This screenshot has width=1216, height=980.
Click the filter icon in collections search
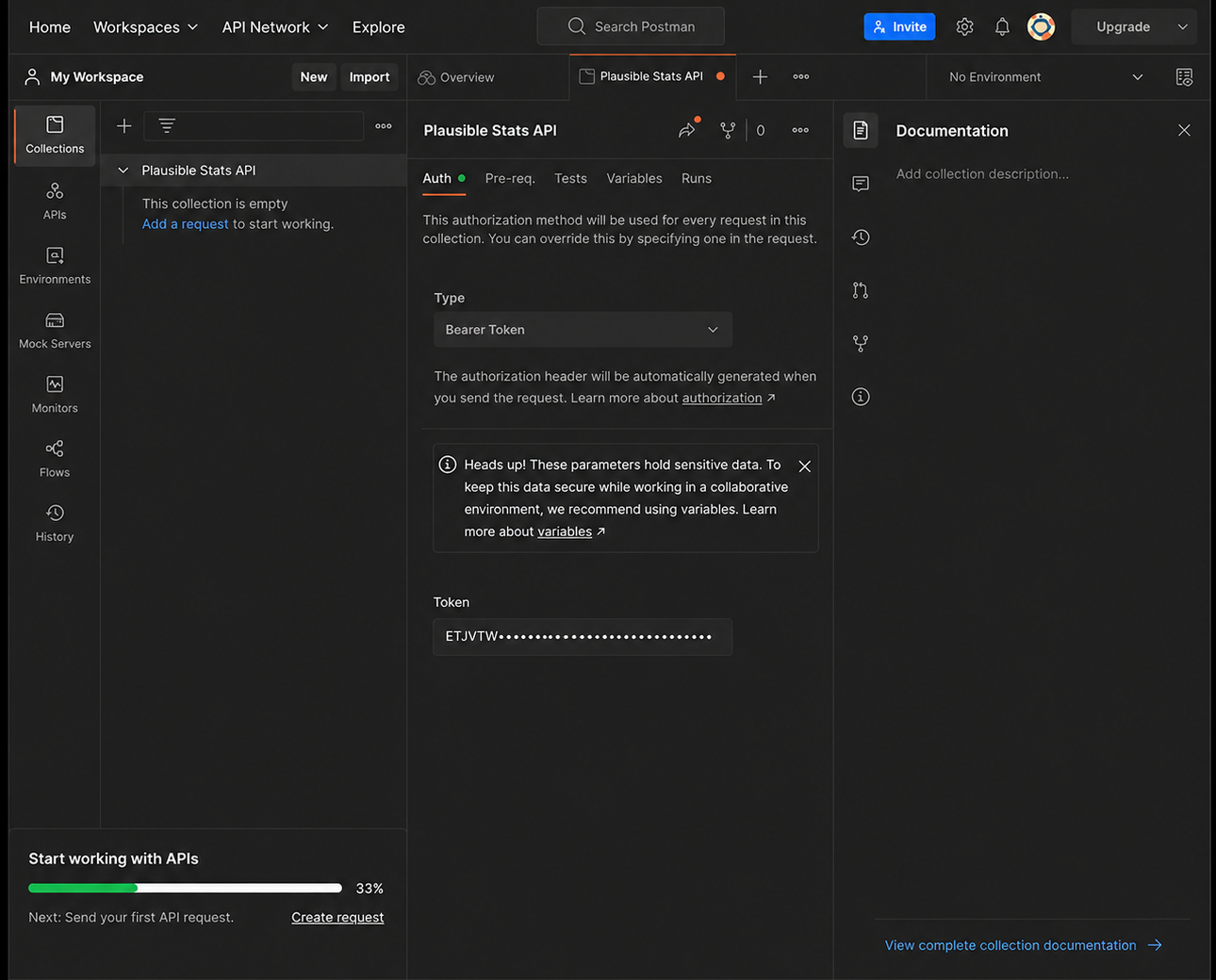coord(167,125)
